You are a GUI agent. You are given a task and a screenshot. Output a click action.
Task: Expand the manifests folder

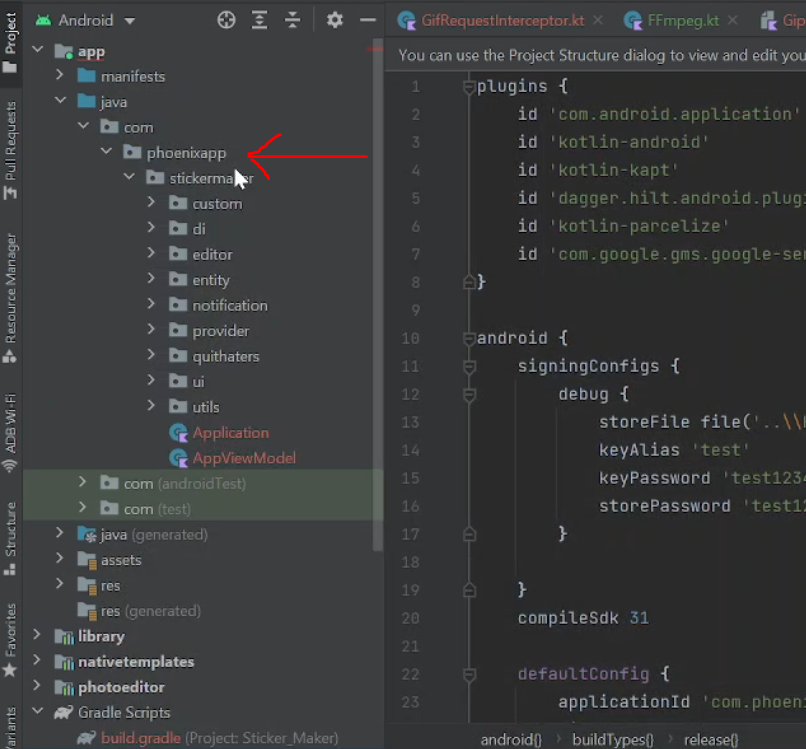coord(60,76)
